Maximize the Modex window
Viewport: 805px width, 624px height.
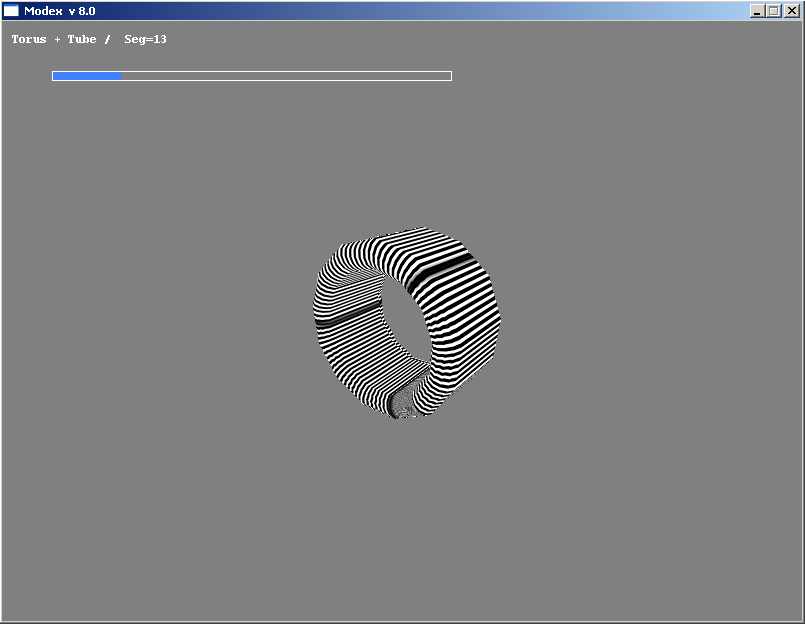(774, 10)
